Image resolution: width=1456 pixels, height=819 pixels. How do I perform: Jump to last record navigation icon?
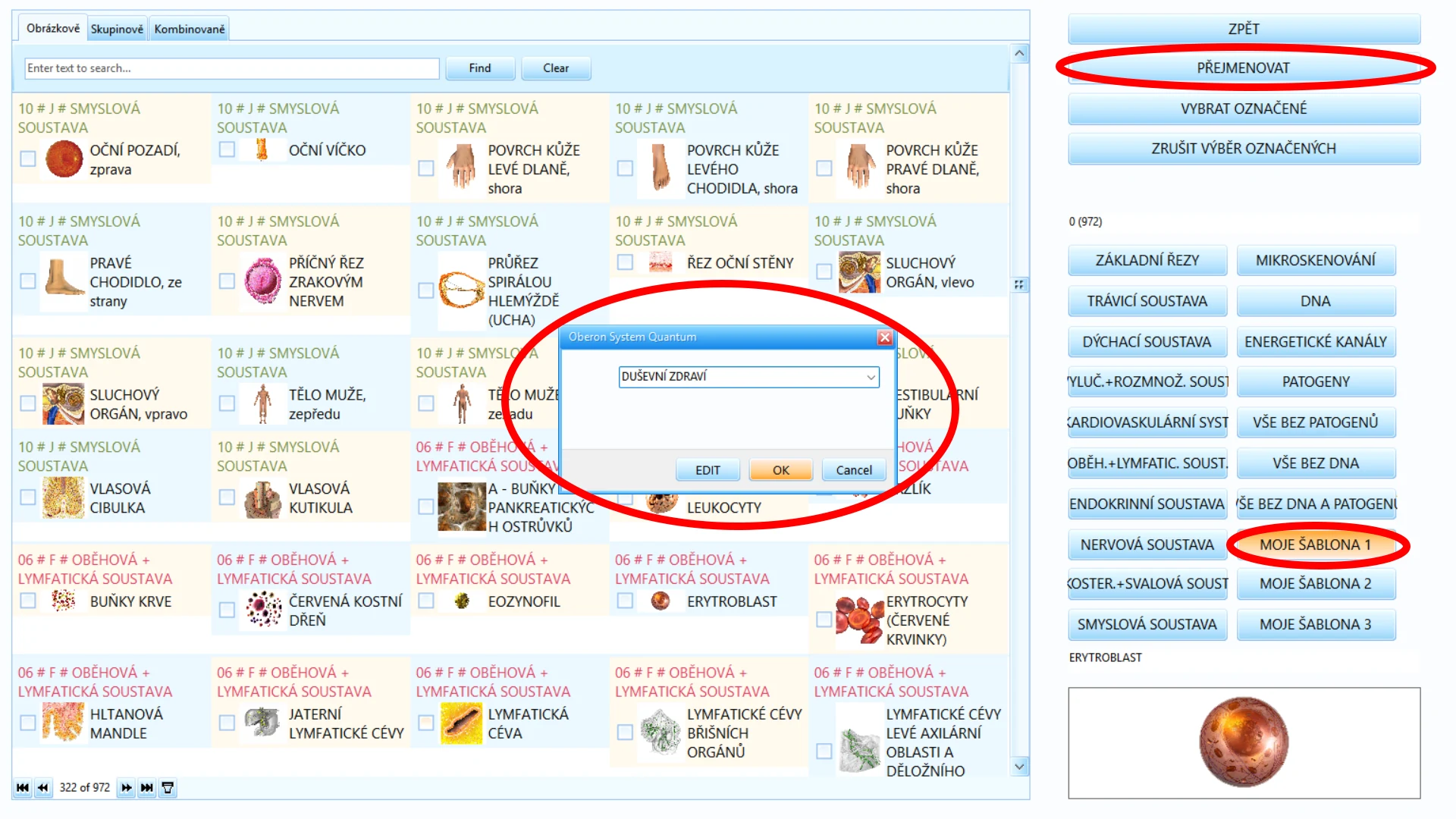click(147, 788)
